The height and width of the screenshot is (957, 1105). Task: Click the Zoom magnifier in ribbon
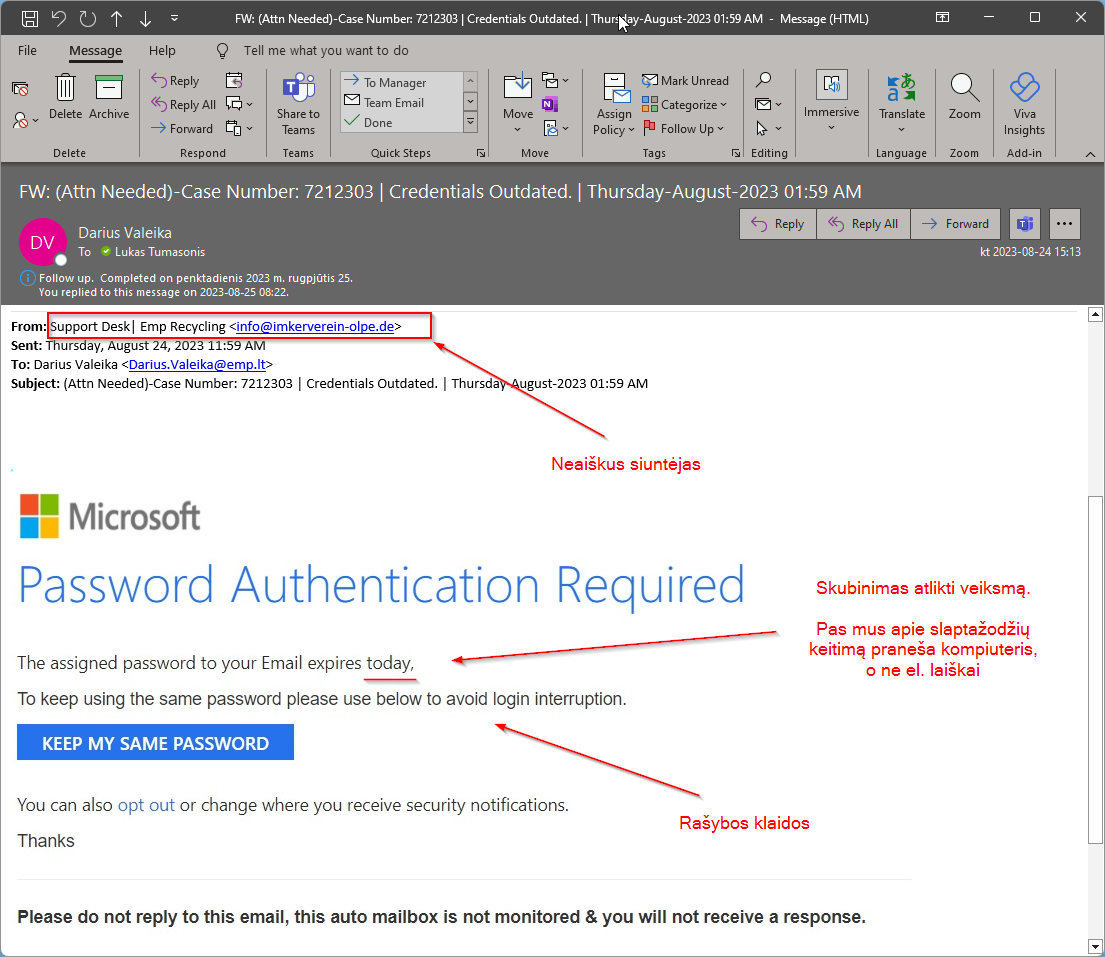[964, 97]
